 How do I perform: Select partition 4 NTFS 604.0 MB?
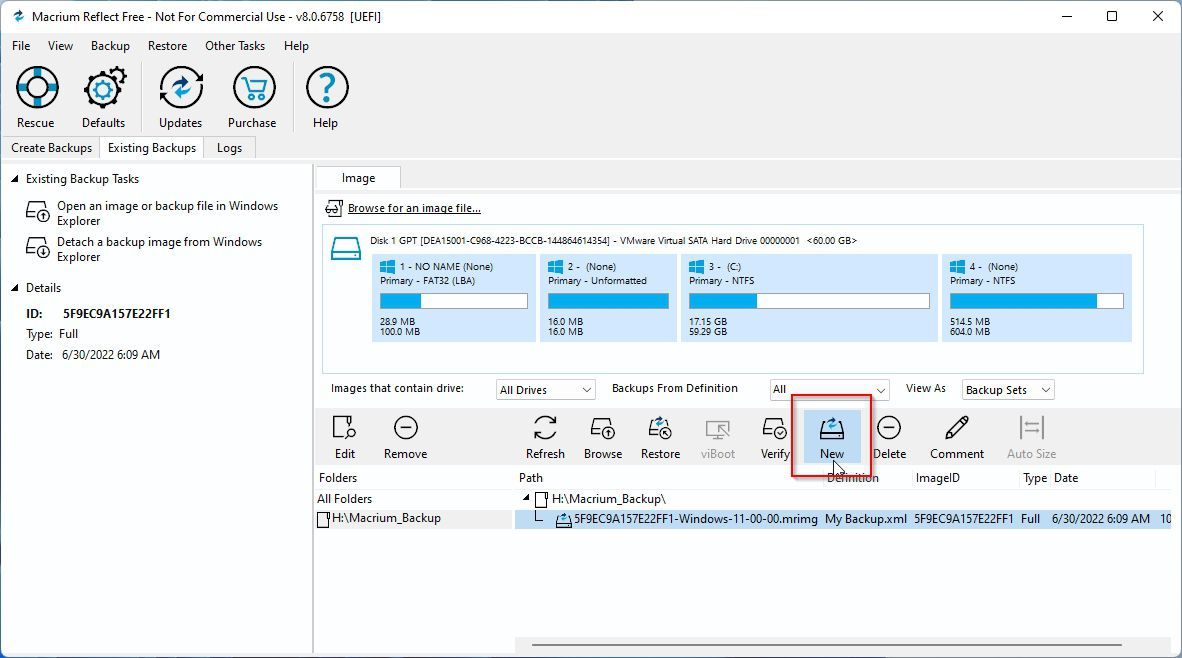(1037, 298)
